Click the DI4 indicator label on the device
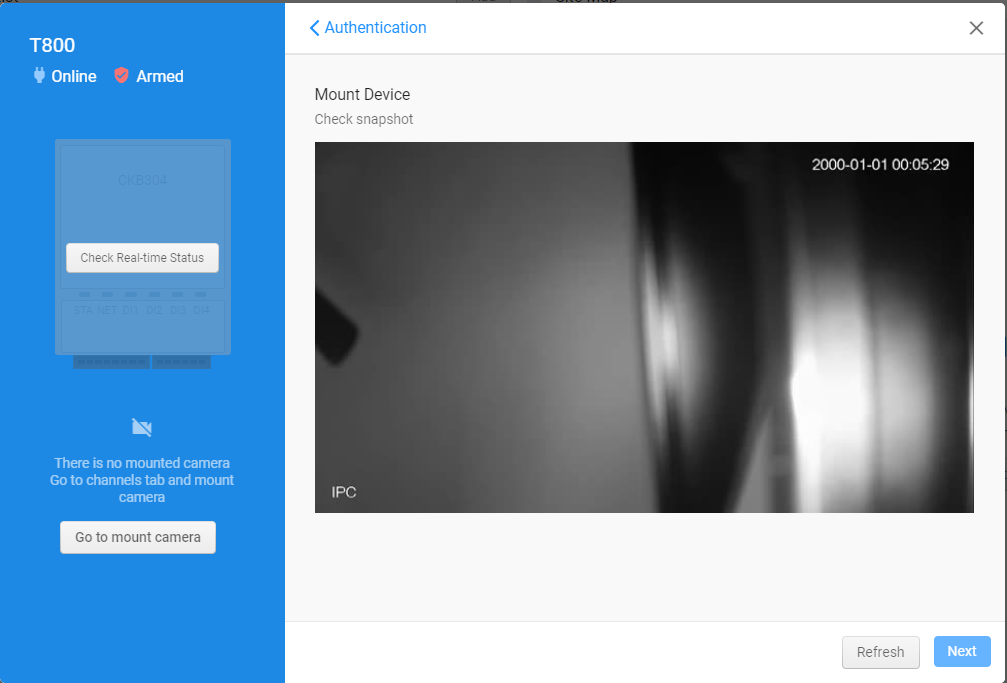 pos(202,310)
